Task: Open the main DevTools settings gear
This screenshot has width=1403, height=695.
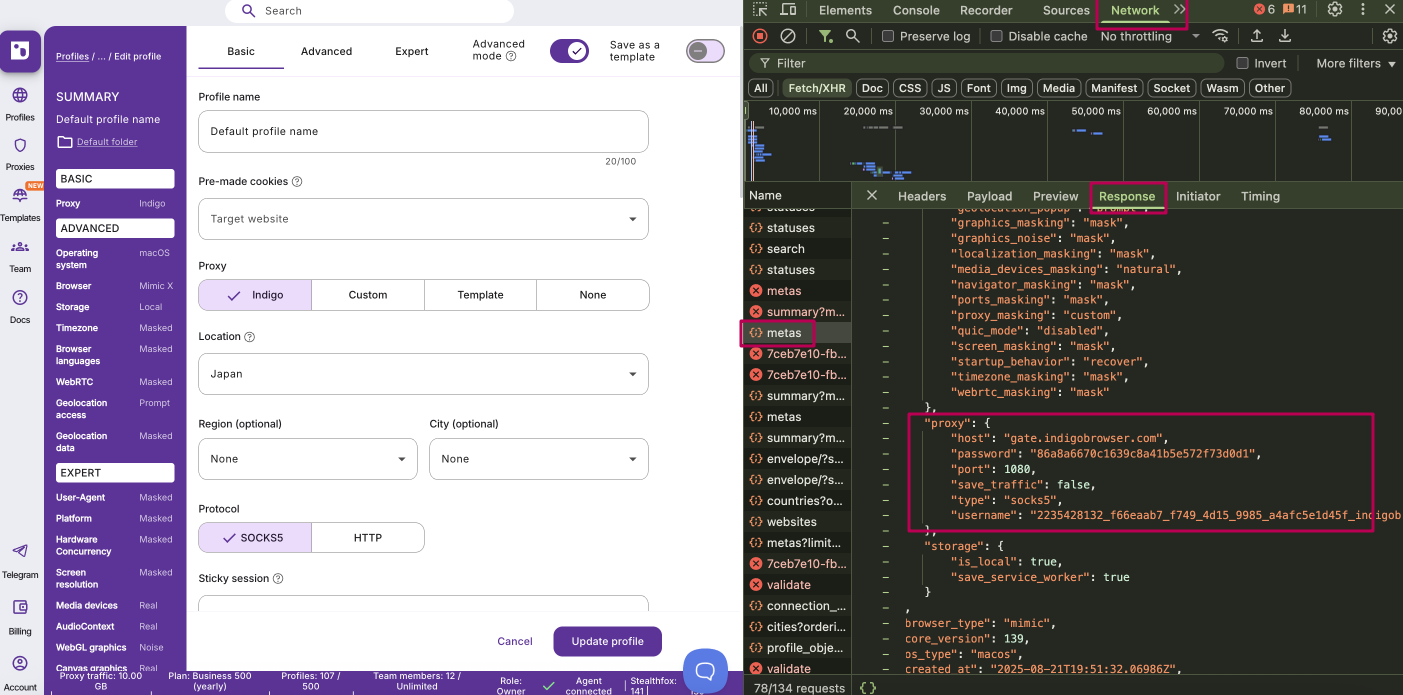Action: click(1335, 10)
